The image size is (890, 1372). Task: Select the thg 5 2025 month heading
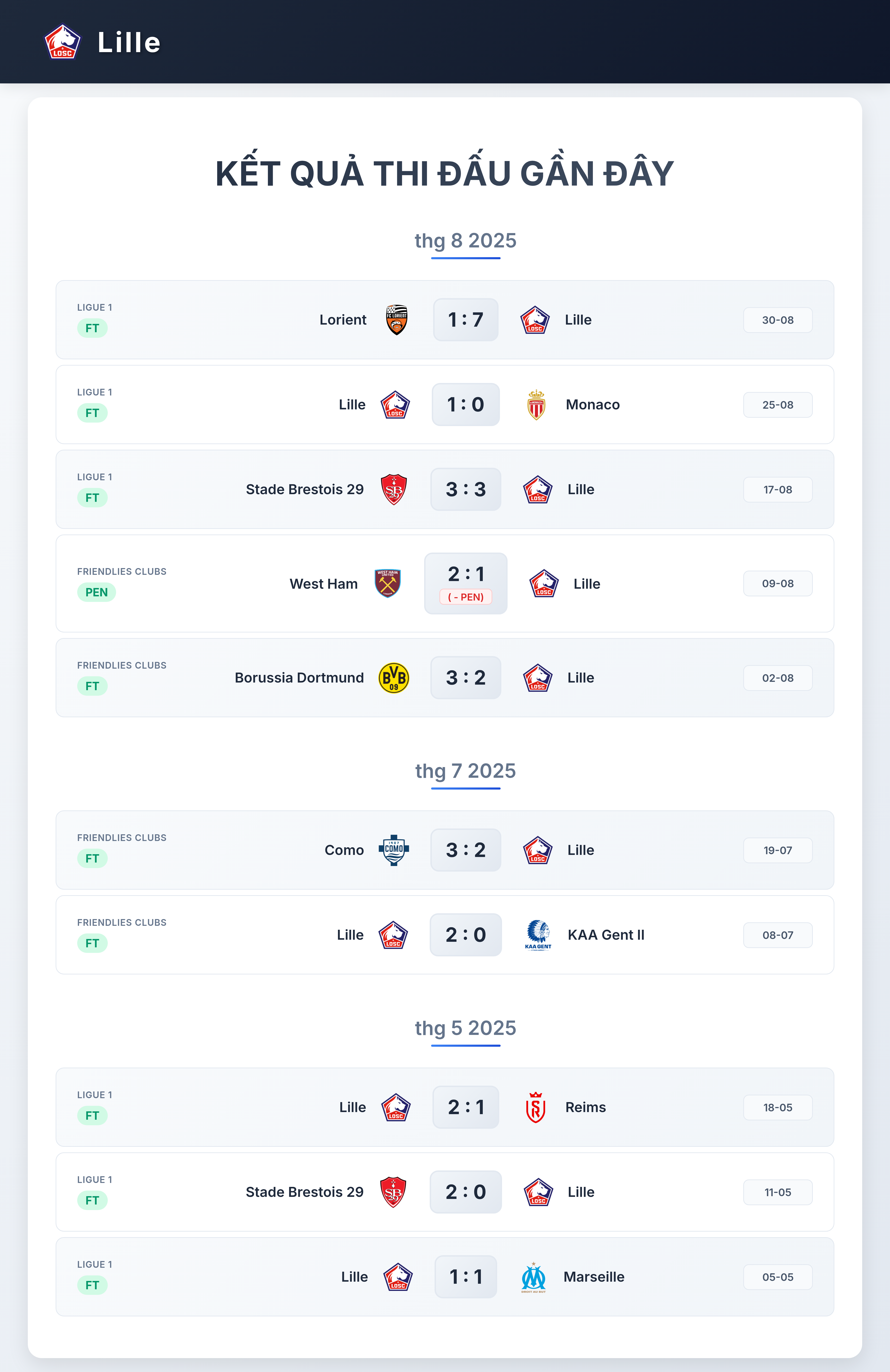[x=465, y=1028]
